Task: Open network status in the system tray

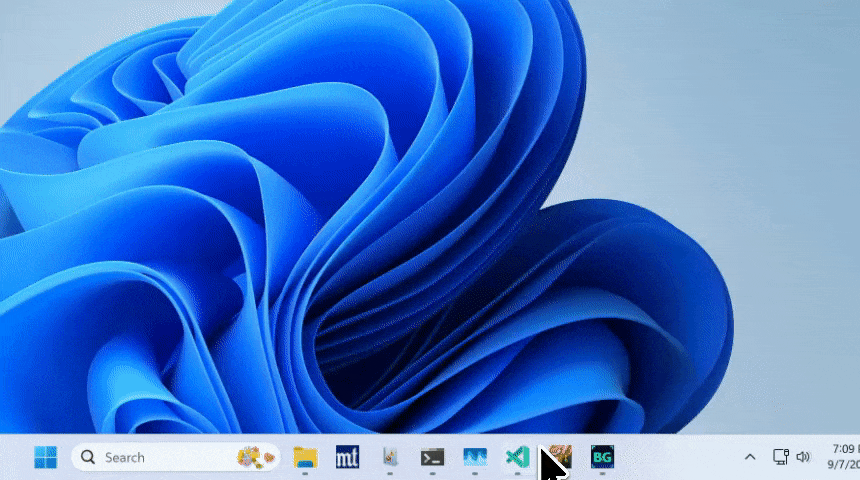Action: (x=780, y=457)
